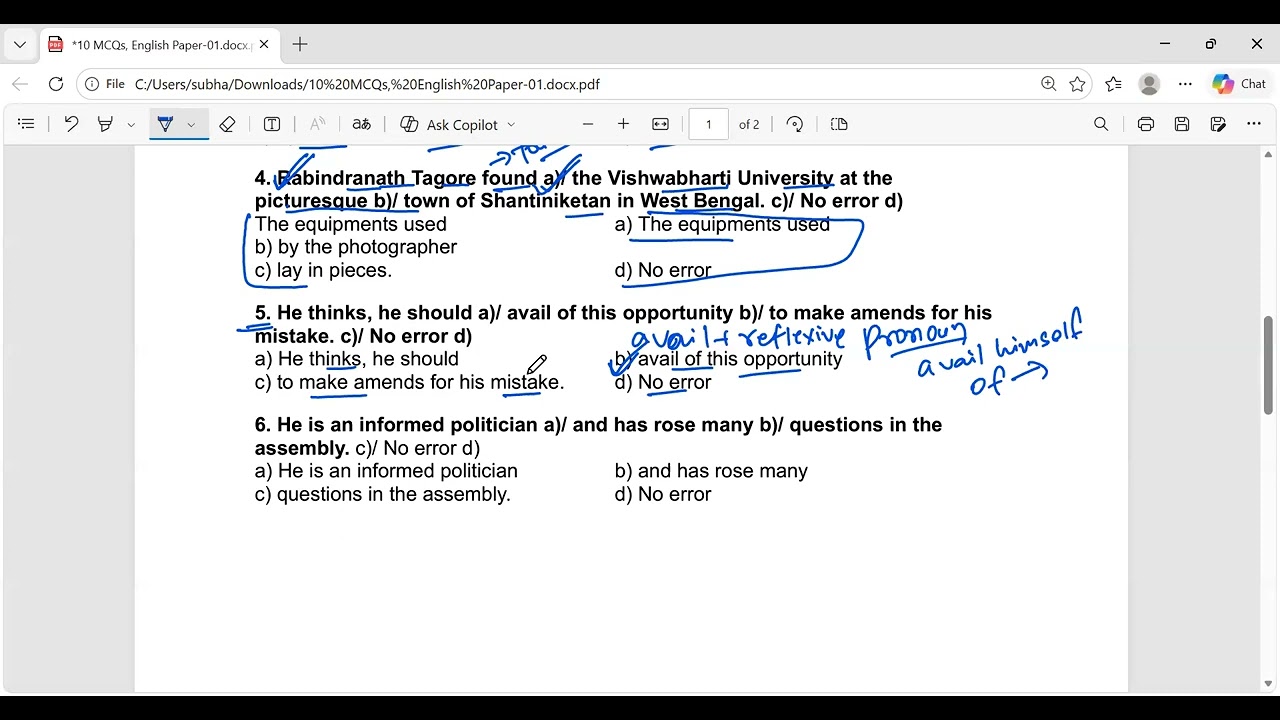The height and width of the screenshot is (720, 1280).
Task: Close the 10 MCQs English Paper-01 tab
Action: 264,45
